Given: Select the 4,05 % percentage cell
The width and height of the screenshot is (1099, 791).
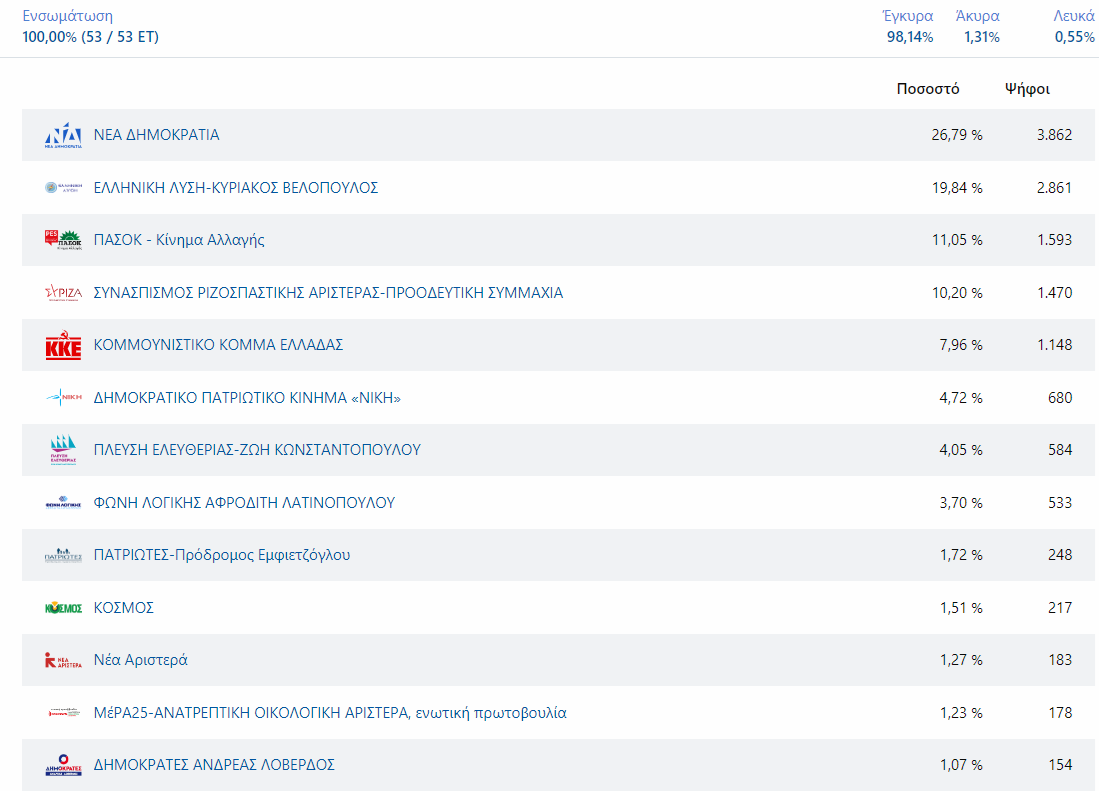Looking at the screenshot, I should [x=961, y=450].
